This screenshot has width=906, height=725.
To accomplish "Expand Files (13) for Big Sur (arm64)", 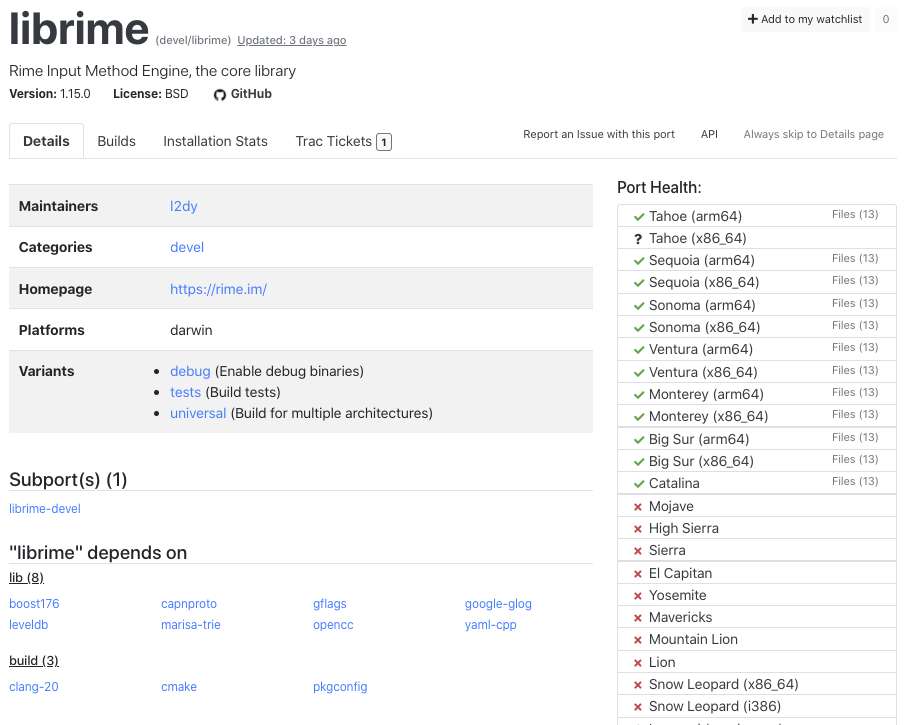I will click(x=855, y=437).
